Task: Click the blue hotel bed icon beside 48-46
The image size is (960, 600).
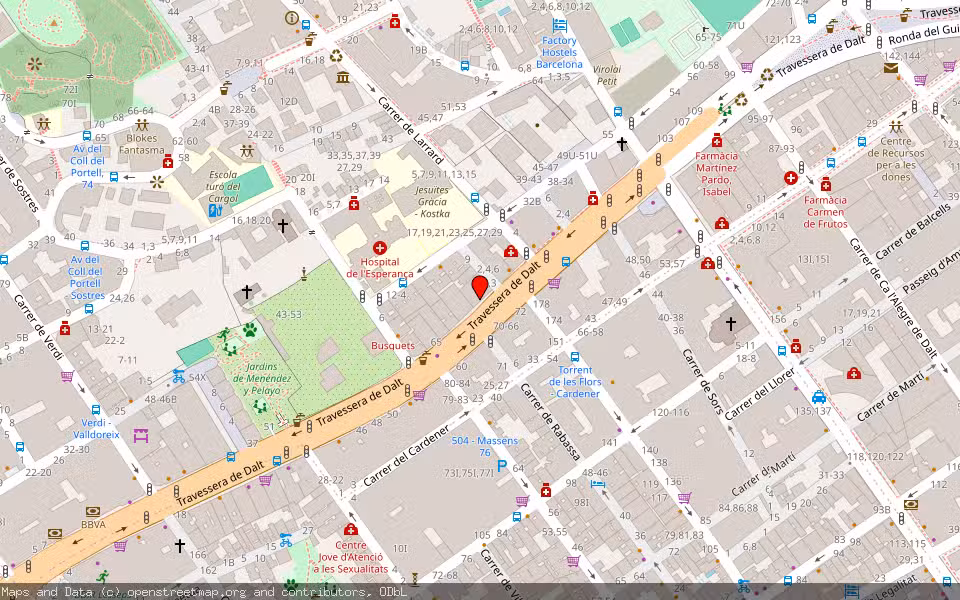Action: point(598,484)
